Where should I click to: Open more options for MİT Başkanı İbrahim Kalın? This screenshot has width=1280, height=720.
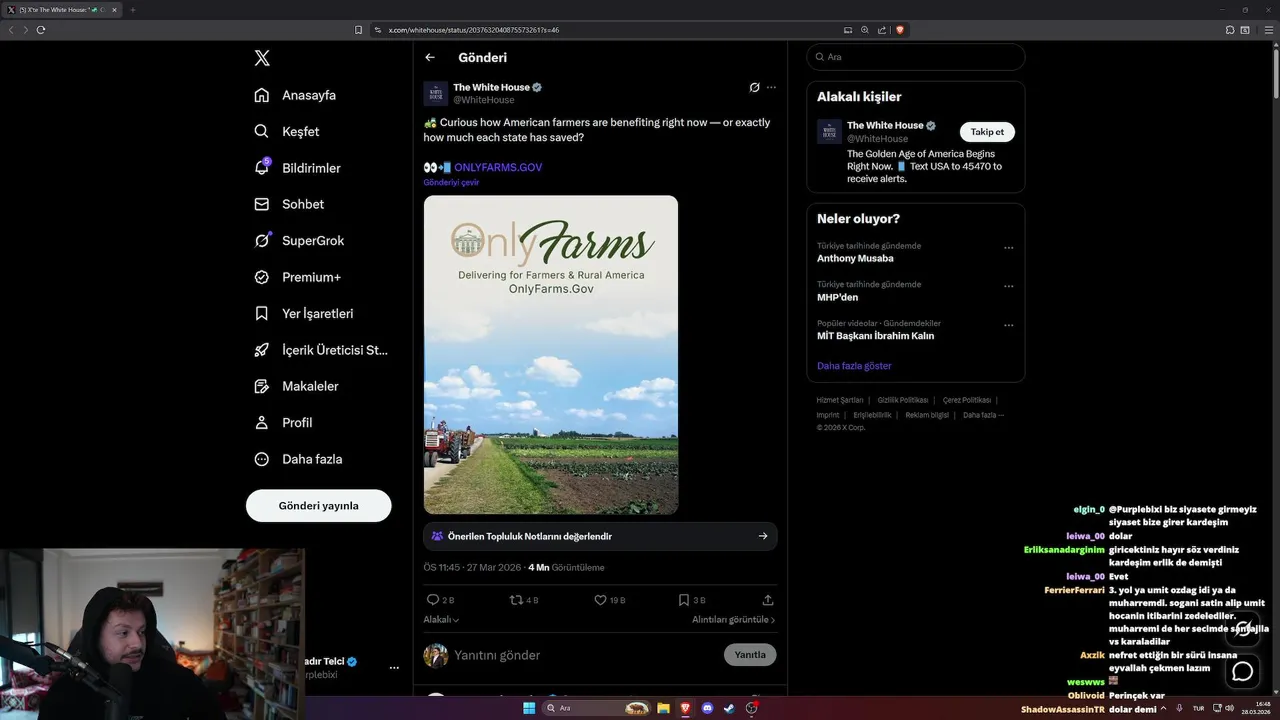[x=1008, y=326]
